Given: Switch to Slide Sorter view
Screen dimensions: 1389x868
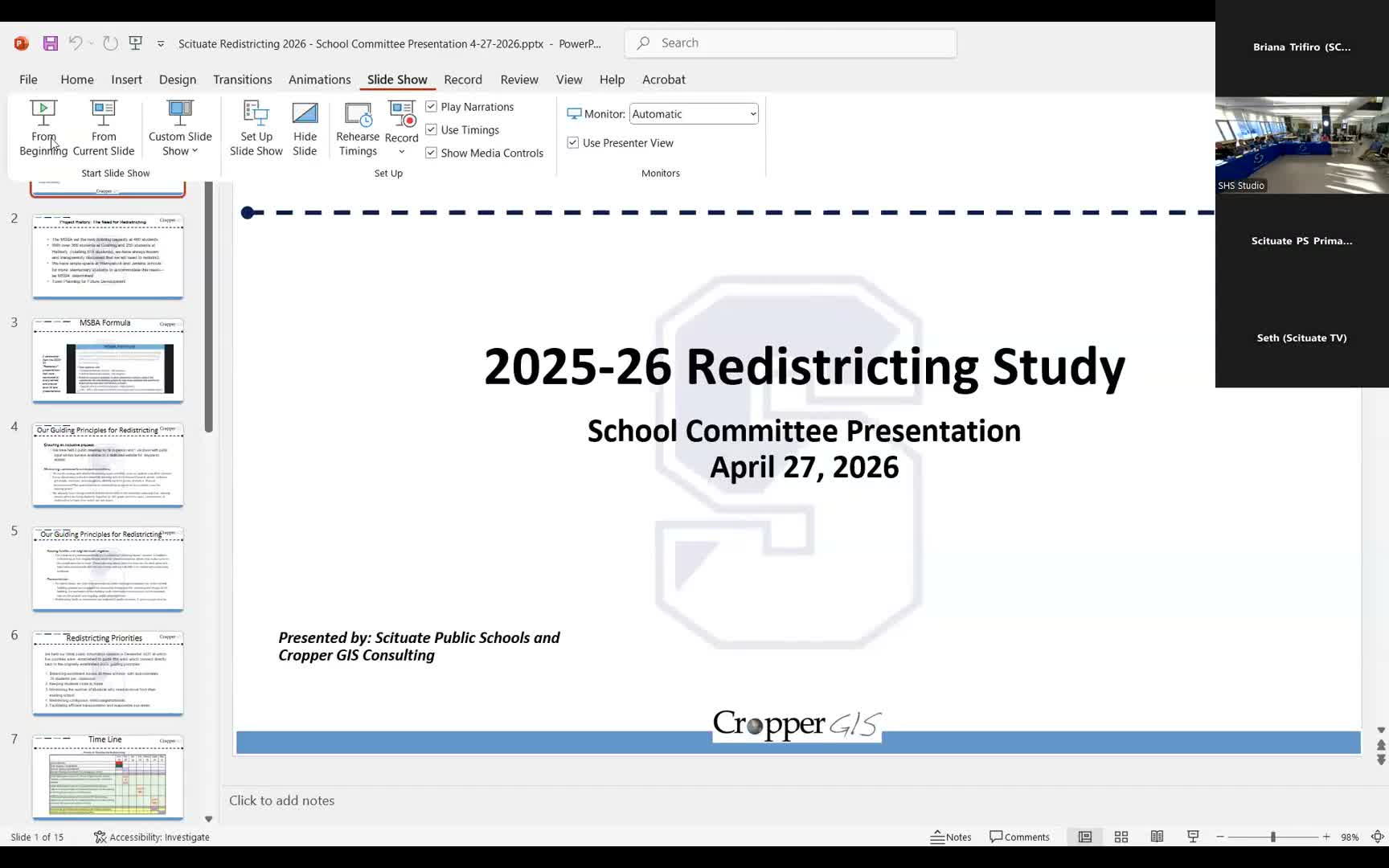Looking at the screenshot, I should pyautogui.click(x=1121, y=837).
